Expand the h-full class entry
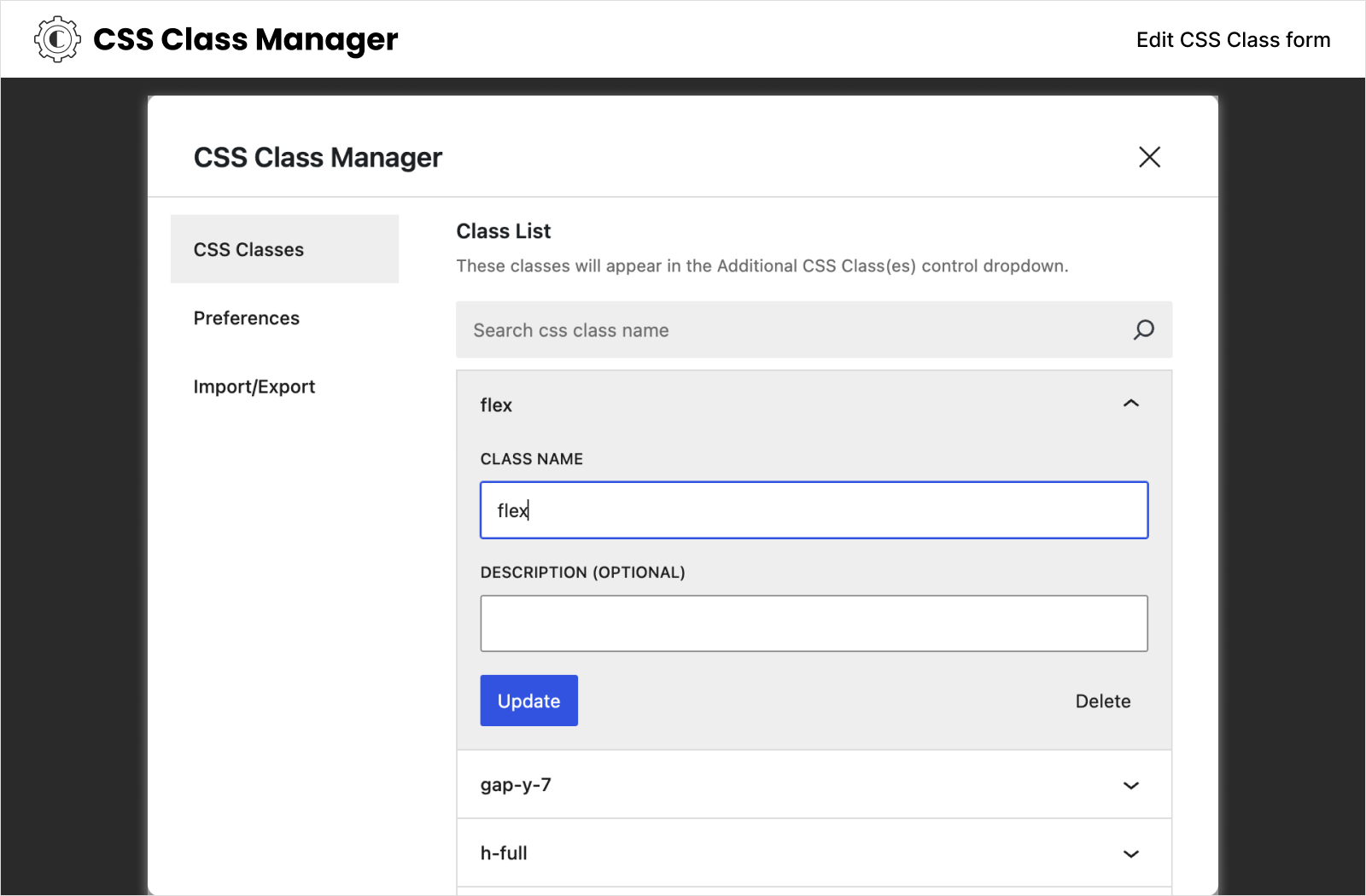The height and width of the screenshot is (896, 1366). click(1131, 853)
